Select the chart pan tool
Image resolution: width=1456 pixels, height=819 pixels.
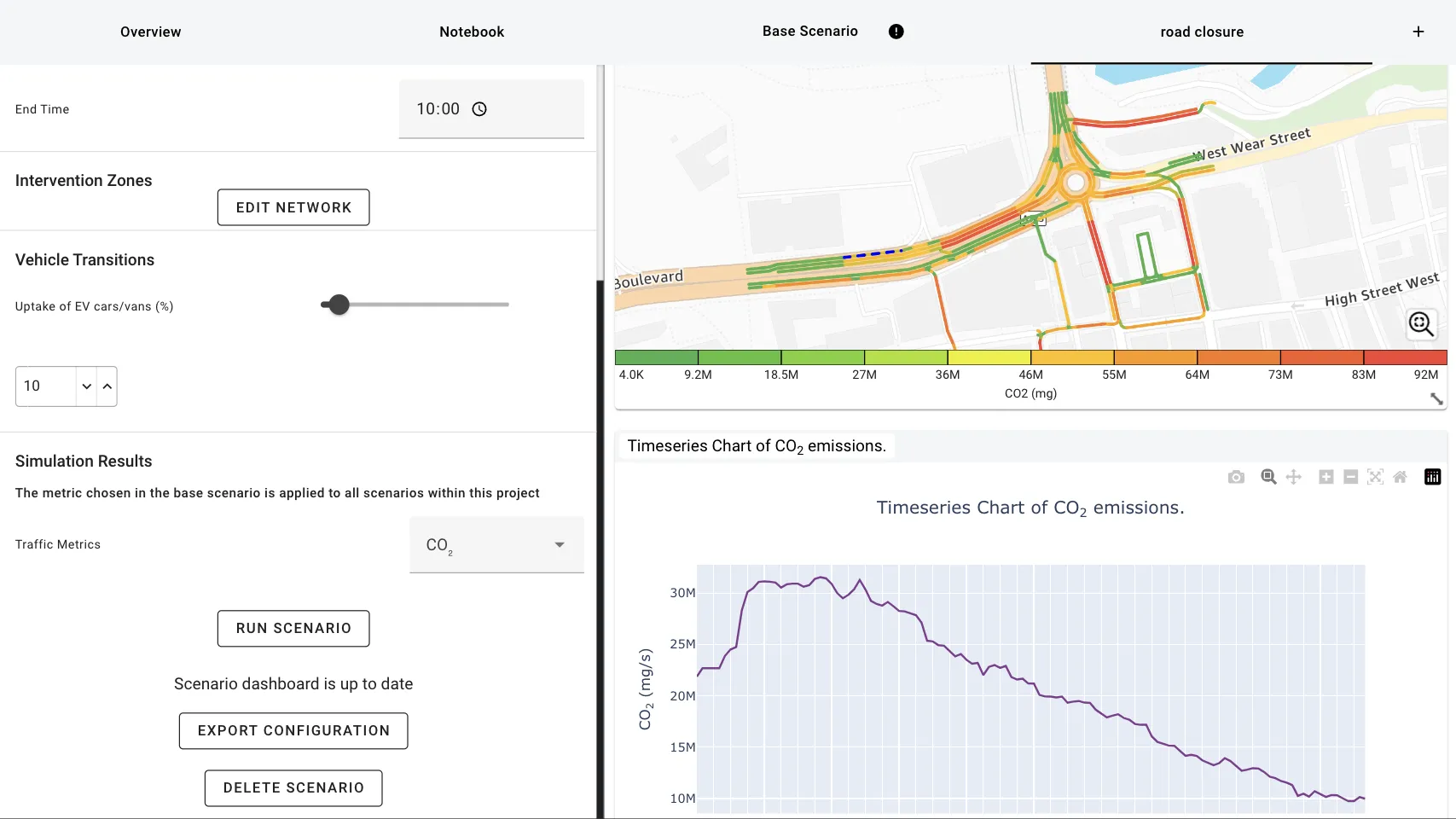[1294, 477]
